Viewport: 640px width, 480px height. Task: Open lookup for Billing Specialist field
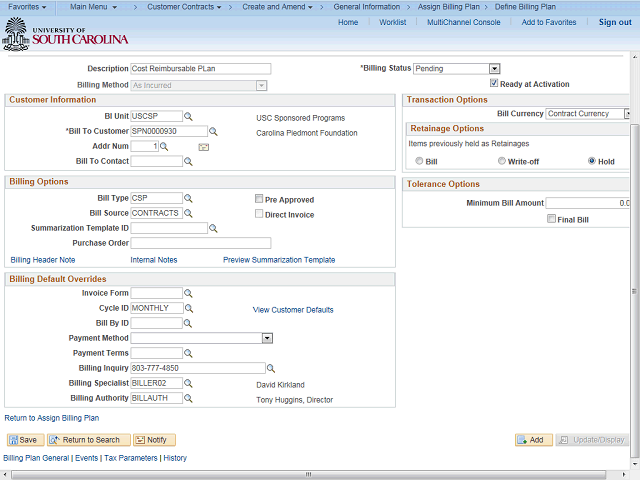(x=188, y=383)
